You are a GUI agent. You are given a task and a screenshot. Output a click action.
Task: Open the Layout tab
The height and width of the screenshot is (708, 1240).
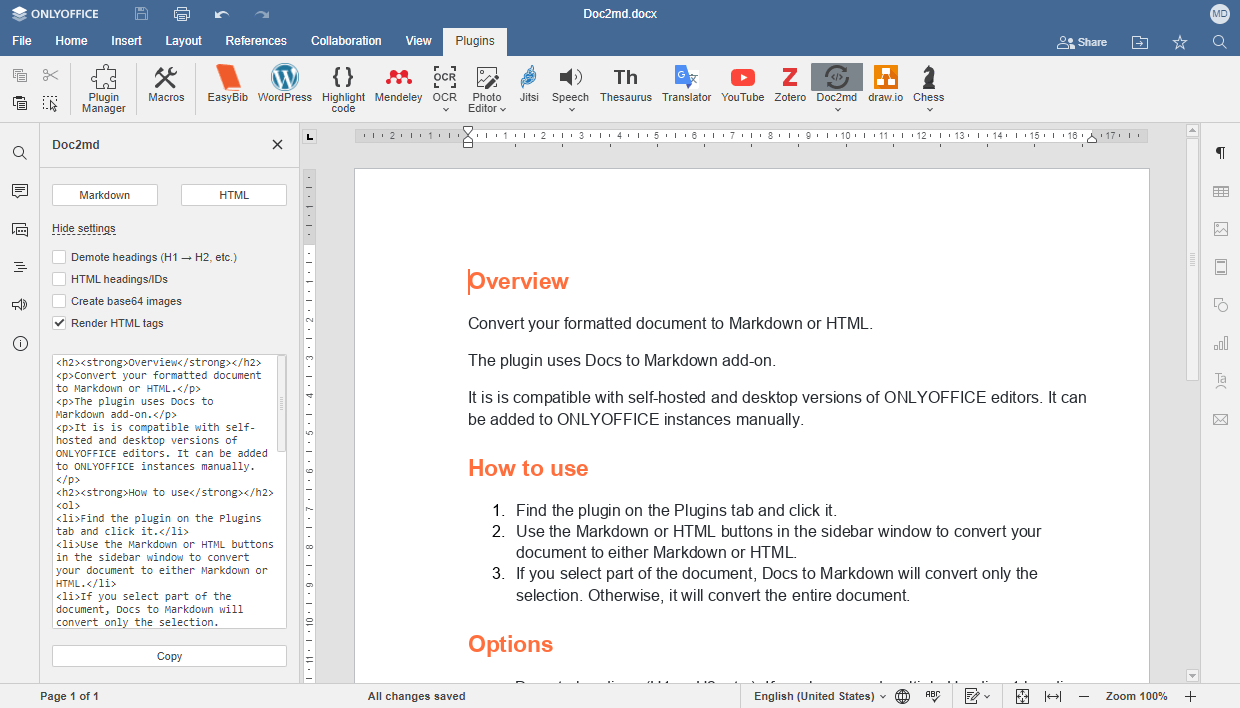click(x=183, y=41)
